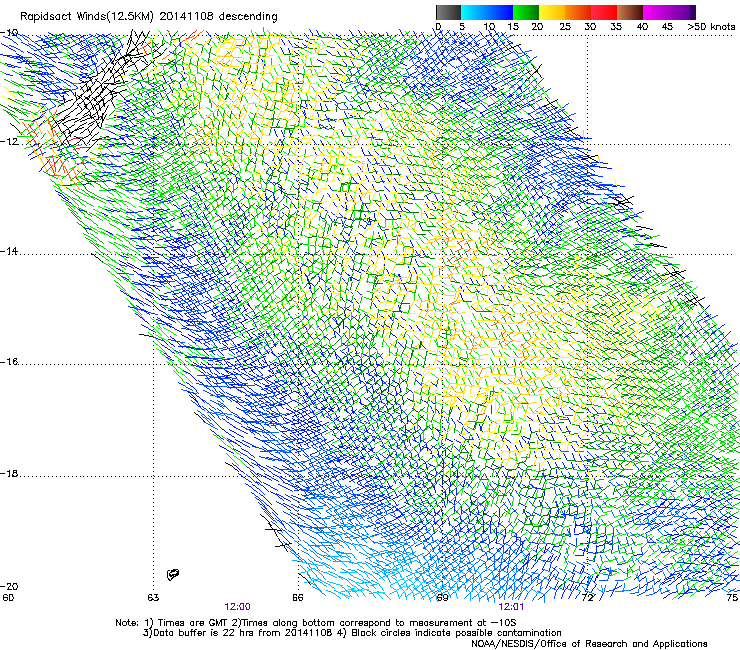Click the '75' longitude axis label
The image size is (740, 650).
(732, 598)
